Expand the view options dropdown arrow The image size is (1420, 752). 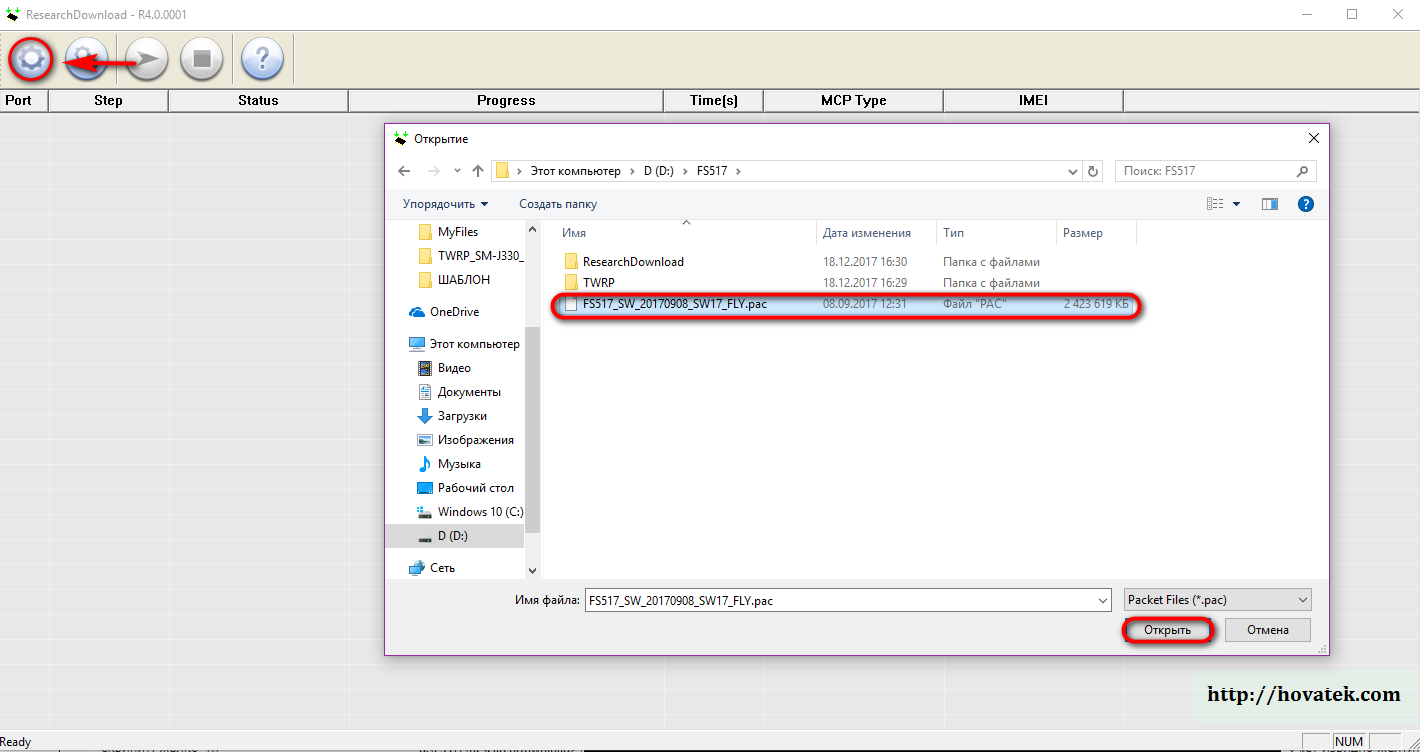coord(1236,204)
